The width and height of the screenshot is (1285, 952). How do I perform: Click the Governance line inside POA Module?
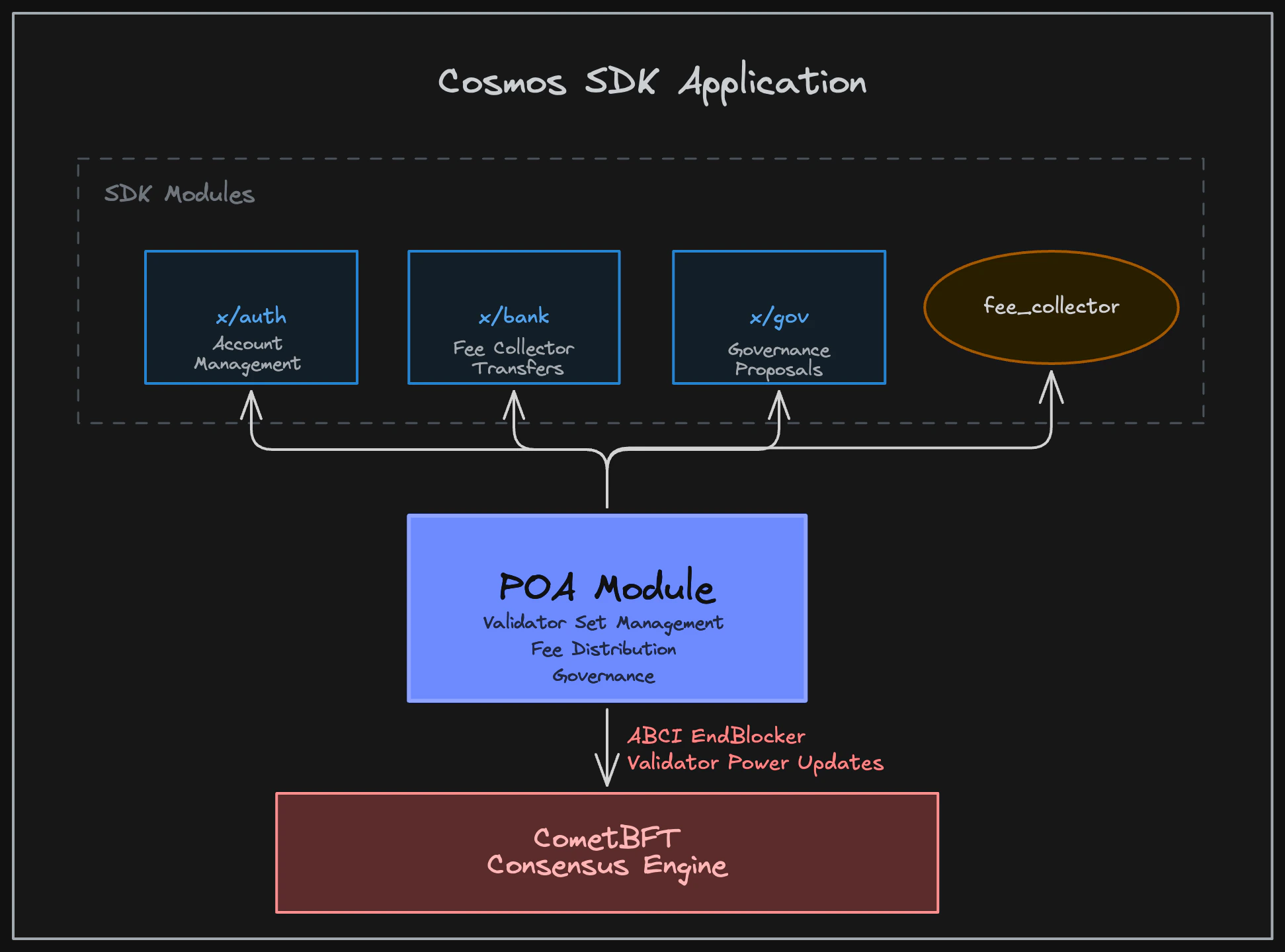pos(603,676)
